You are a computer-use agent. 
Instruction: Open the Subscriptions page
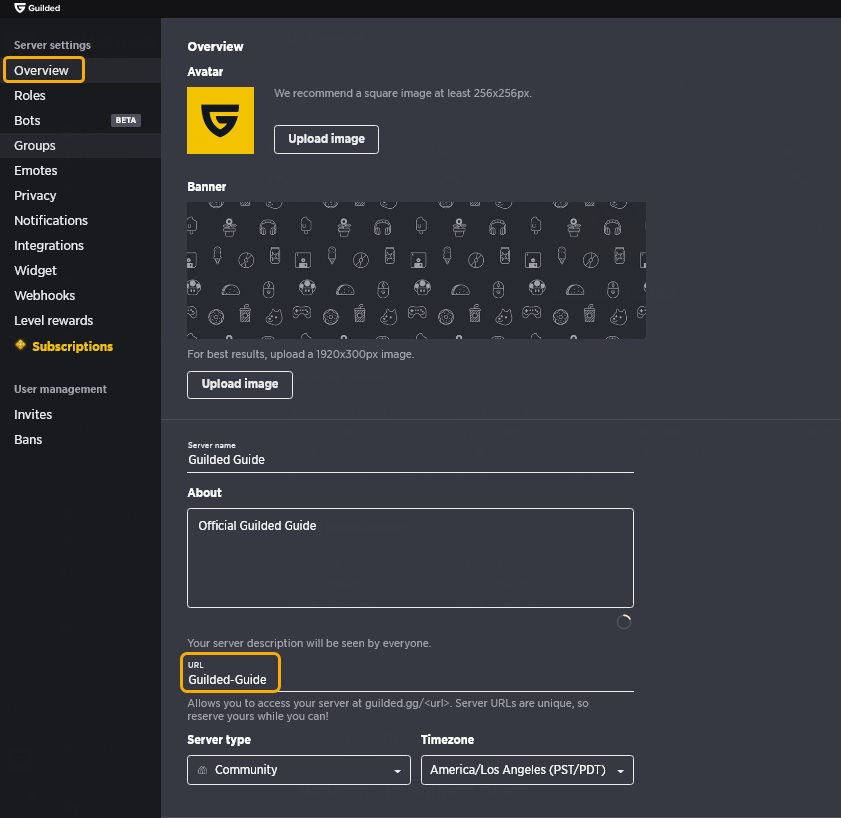pos(80,347)
